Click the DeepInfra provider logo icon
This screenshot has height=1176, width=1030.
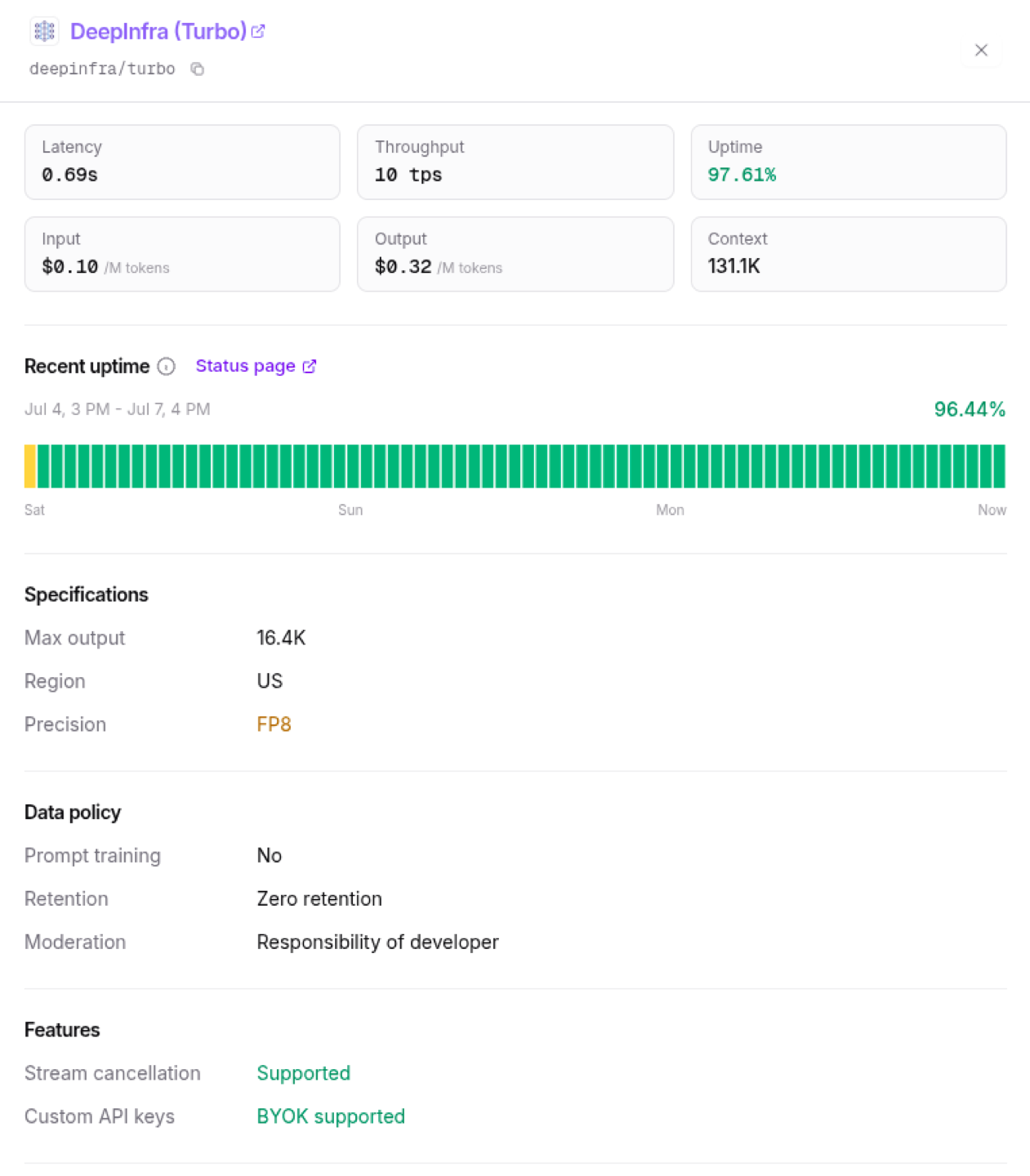coord(44,31)
